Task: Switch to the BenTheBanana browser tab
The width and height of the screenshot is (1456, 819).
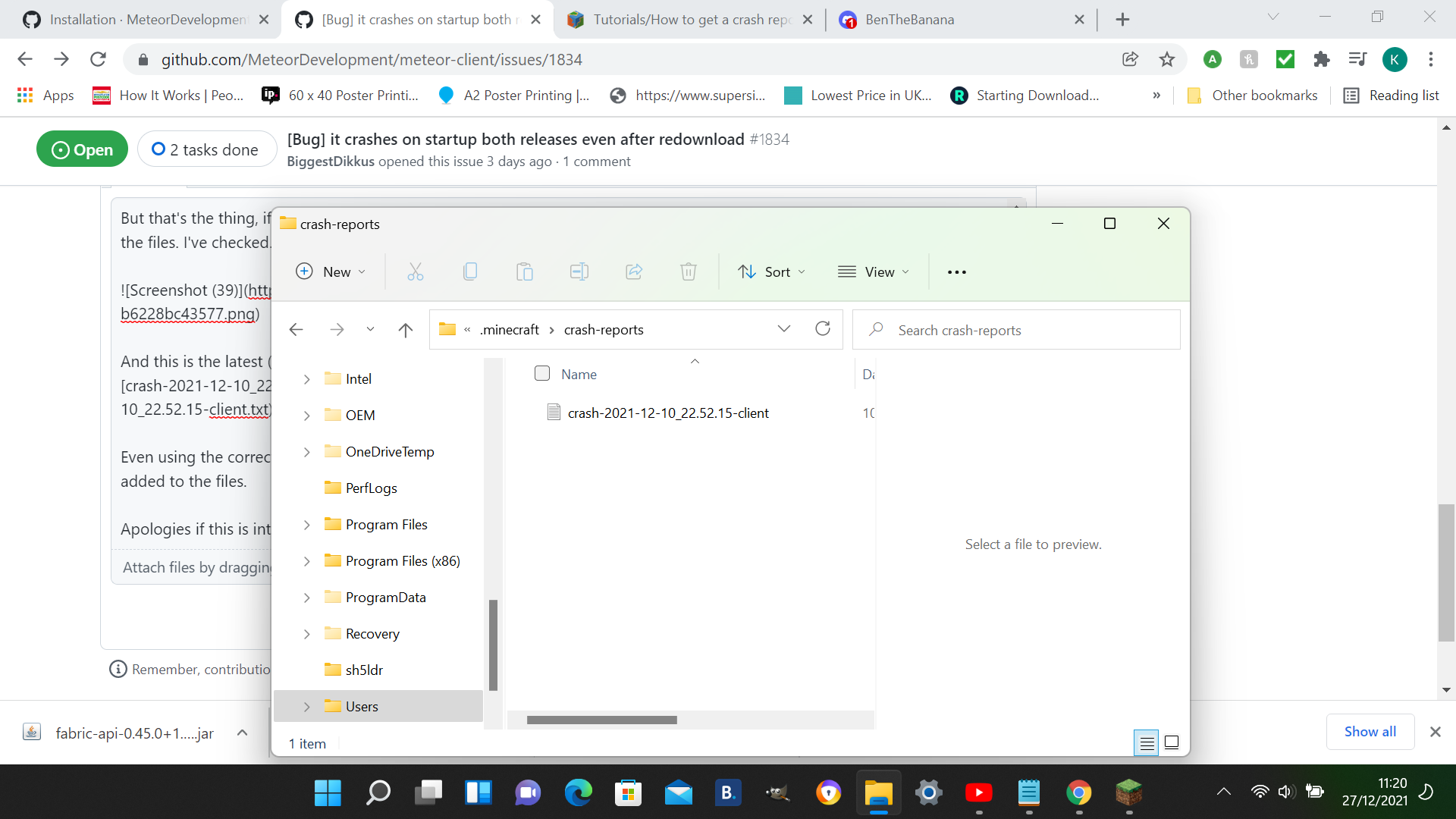Action: 910,20
